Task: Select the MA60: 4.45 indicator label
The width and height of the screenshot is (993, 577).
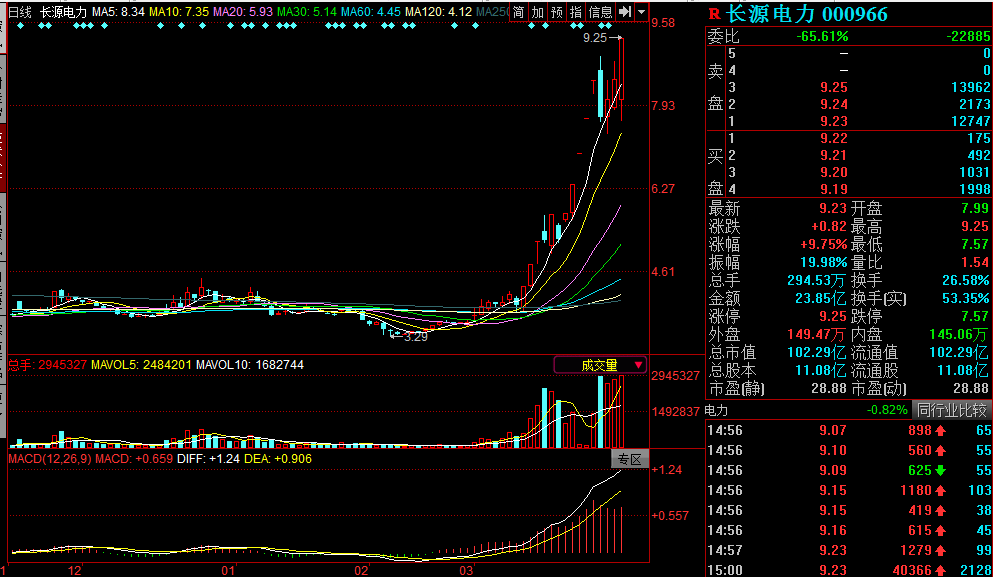Action: pos(370,12)
